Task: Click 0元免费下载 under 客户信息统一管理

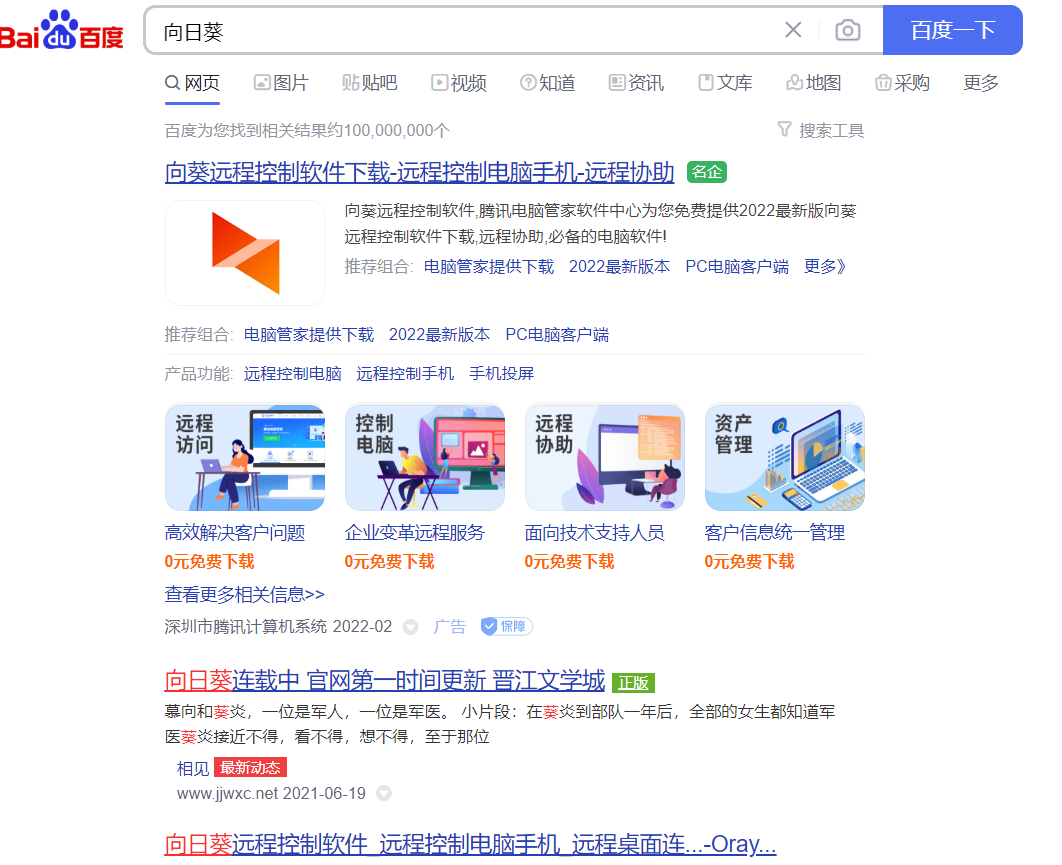Action: click(749, 562)
